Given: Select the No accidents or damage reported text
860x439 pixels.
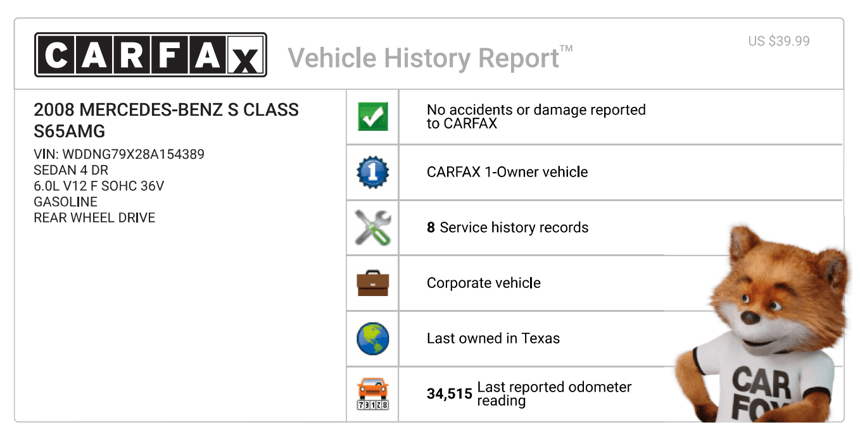Looking at the screenshot, I should point(536,117).
